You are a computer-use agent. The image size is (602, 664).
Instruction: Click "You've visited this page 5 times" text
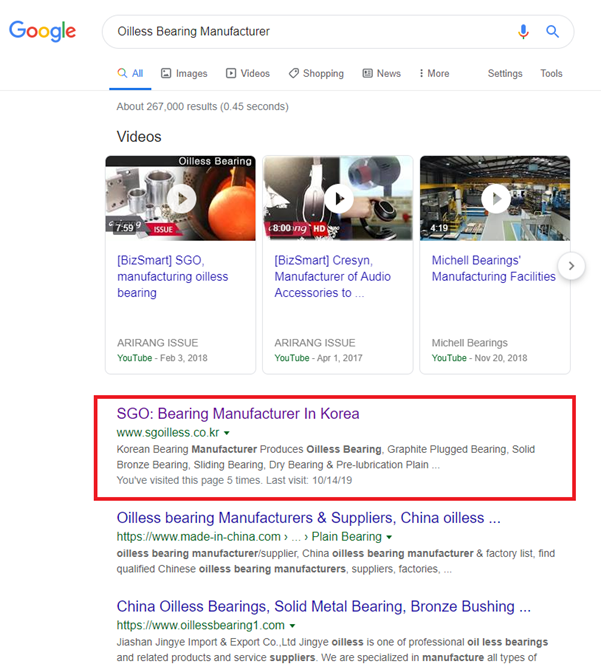[x=234, y=480]
